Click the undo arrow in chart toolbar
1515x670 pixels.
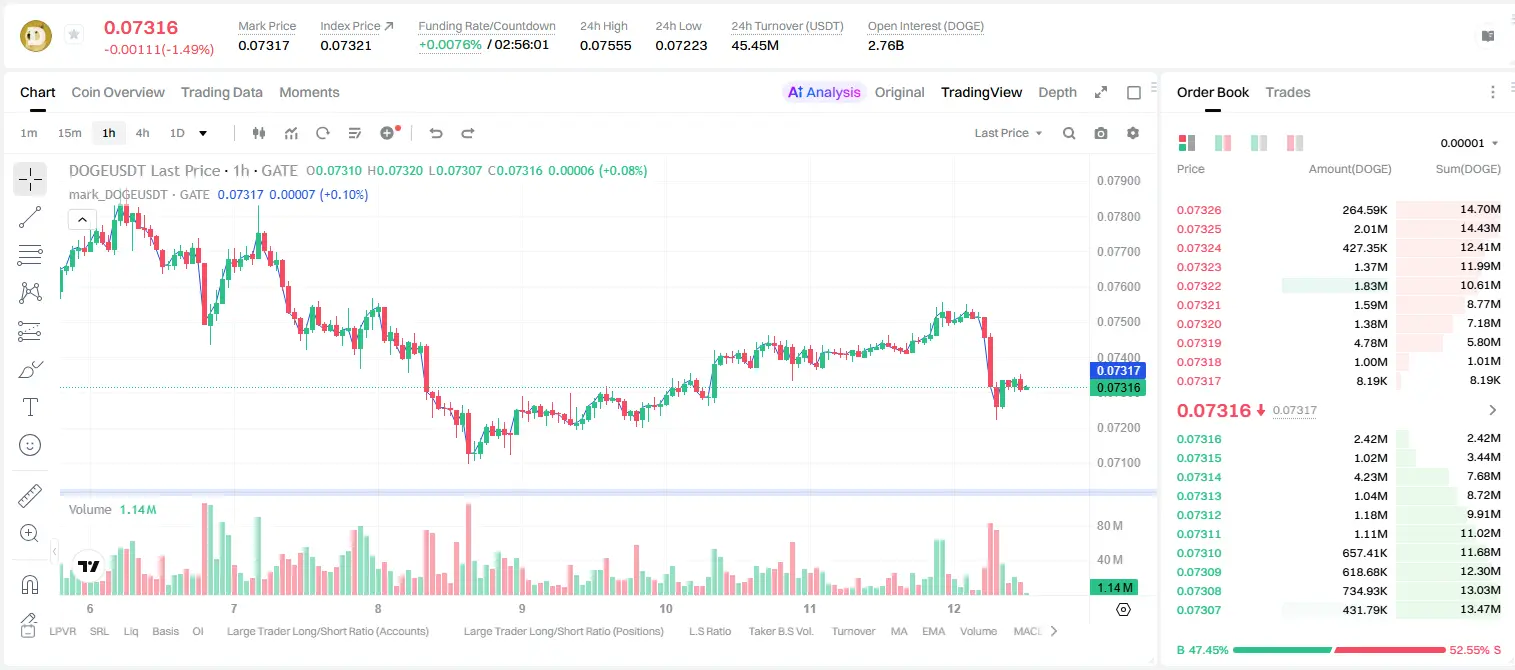point(436,133)
